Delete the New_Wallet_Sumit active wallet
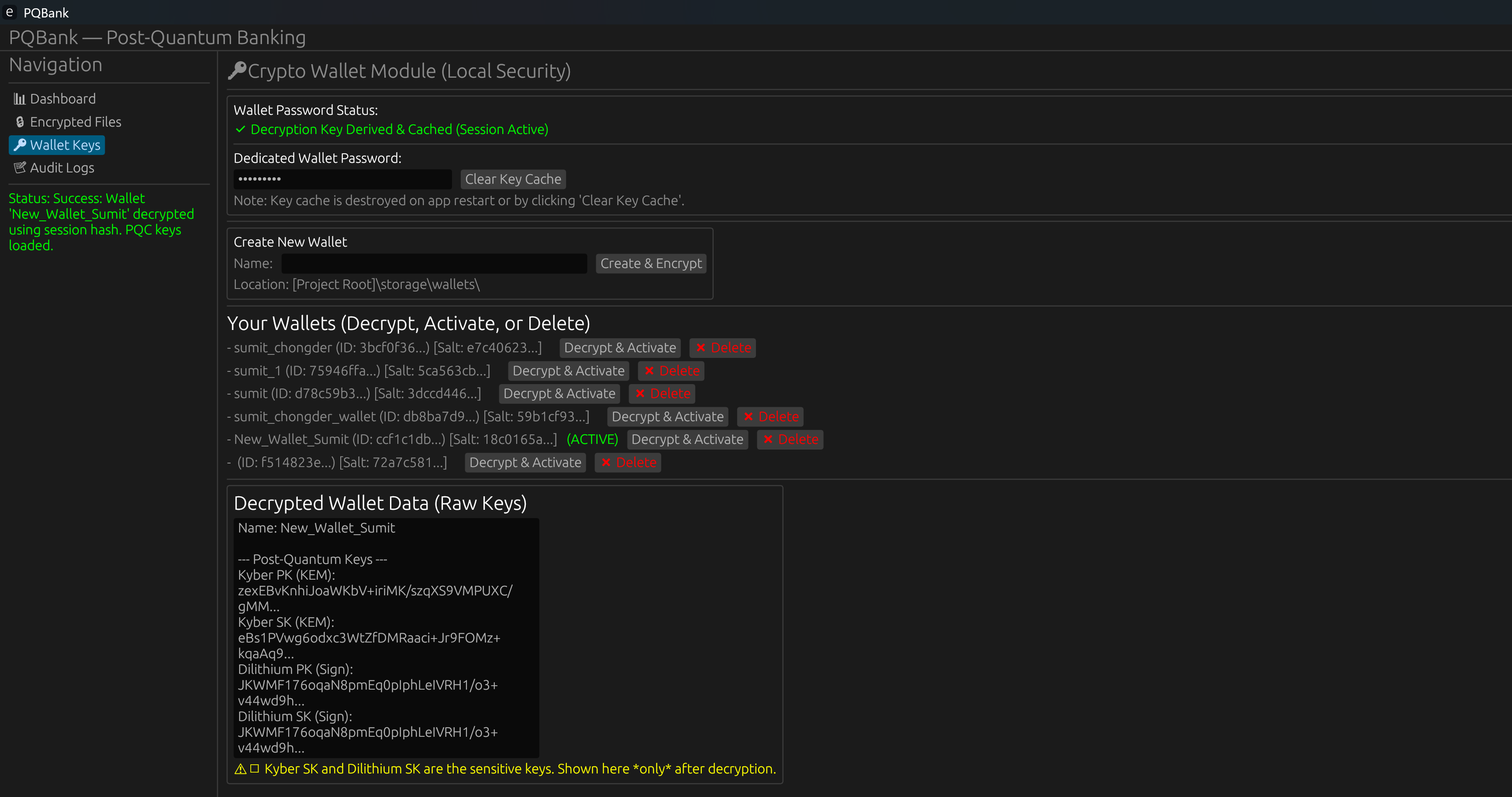The image size is (1512, 797). click(790, 439)
